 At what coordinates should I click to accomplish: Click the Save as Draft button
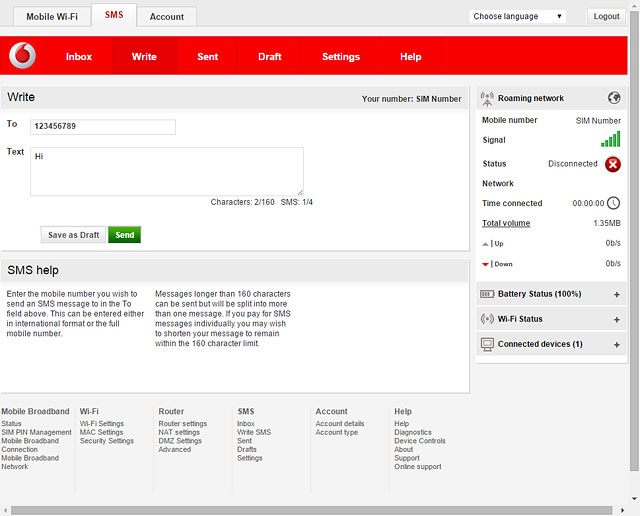coord(74,235)
